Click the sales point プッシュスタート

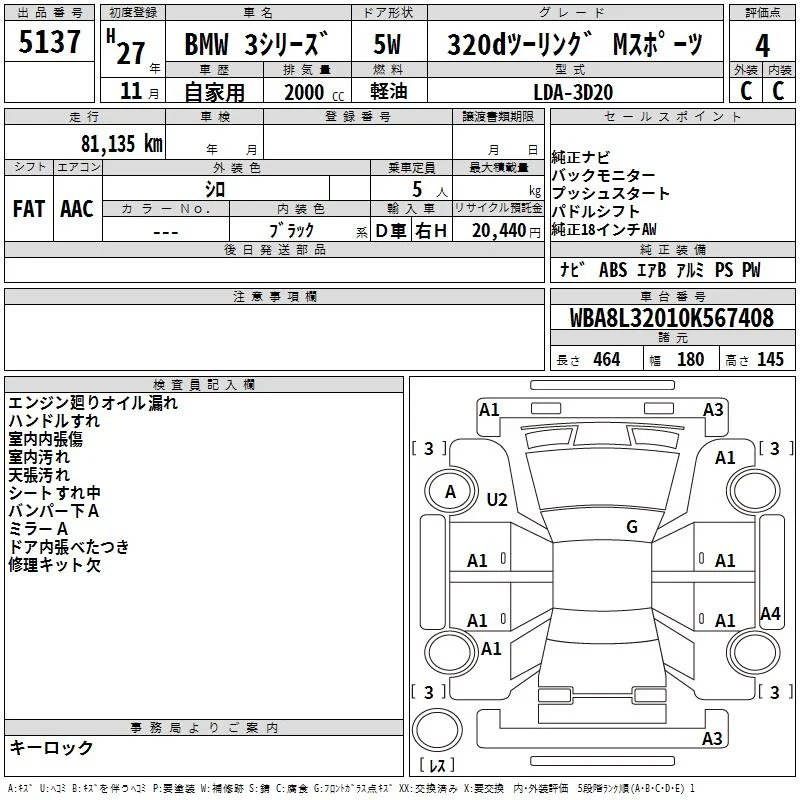pyautogui.click(x=610, y=193)
